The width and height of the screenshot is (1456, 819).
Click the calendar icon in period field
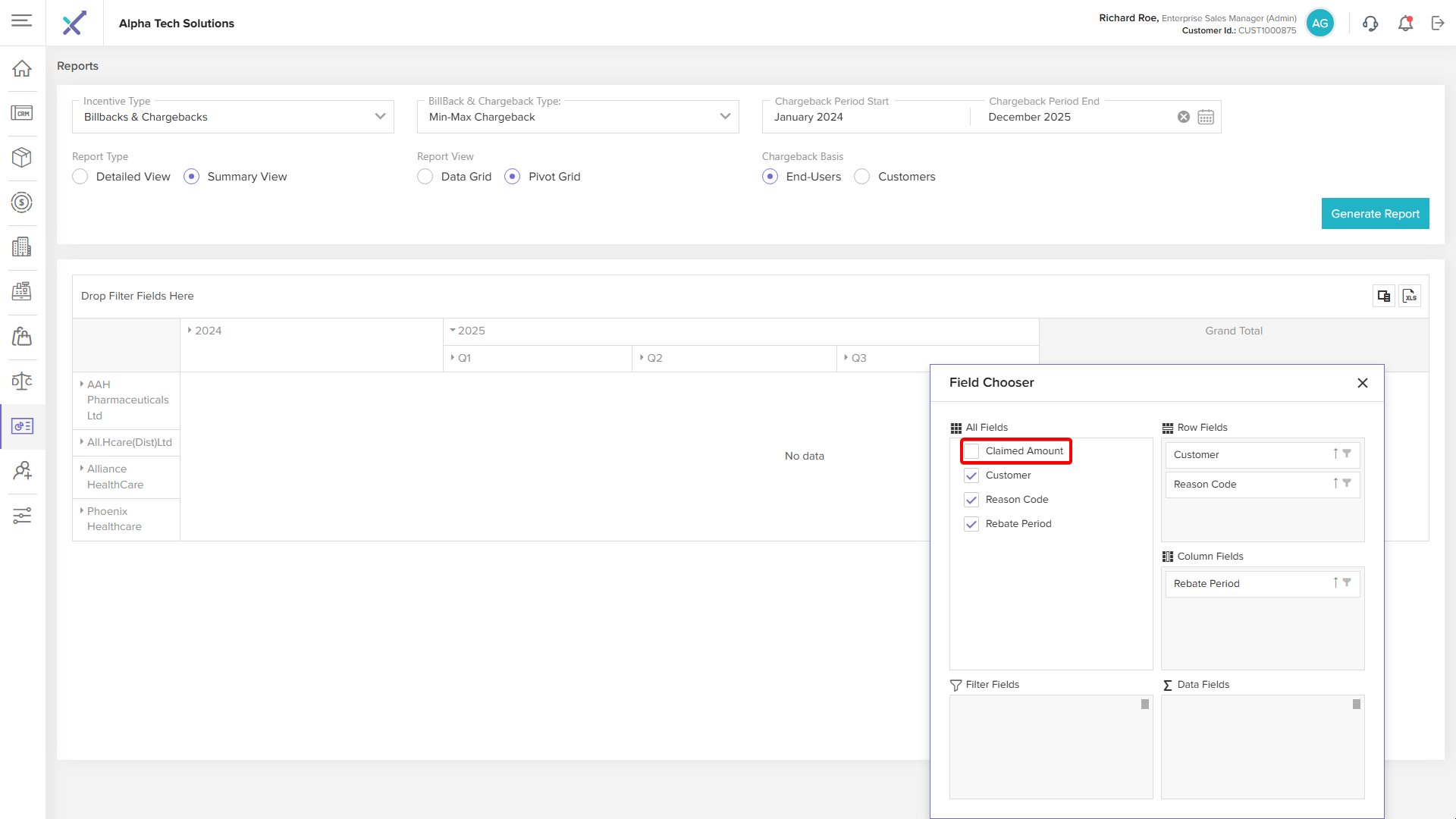(1206, 117)
